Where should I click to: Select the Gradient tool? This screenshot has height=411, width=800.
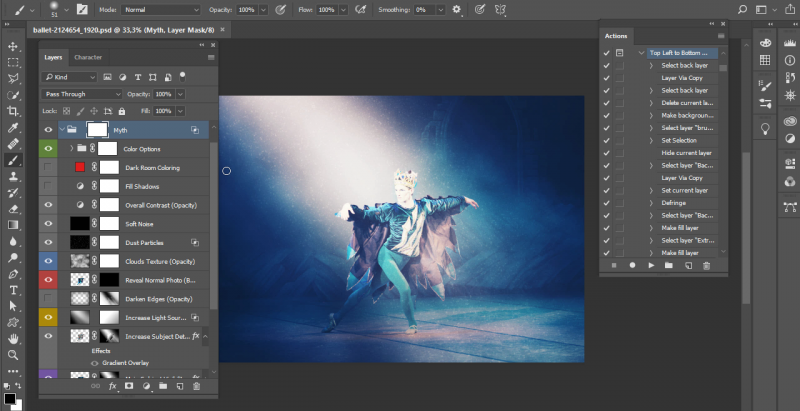(13, 225)
